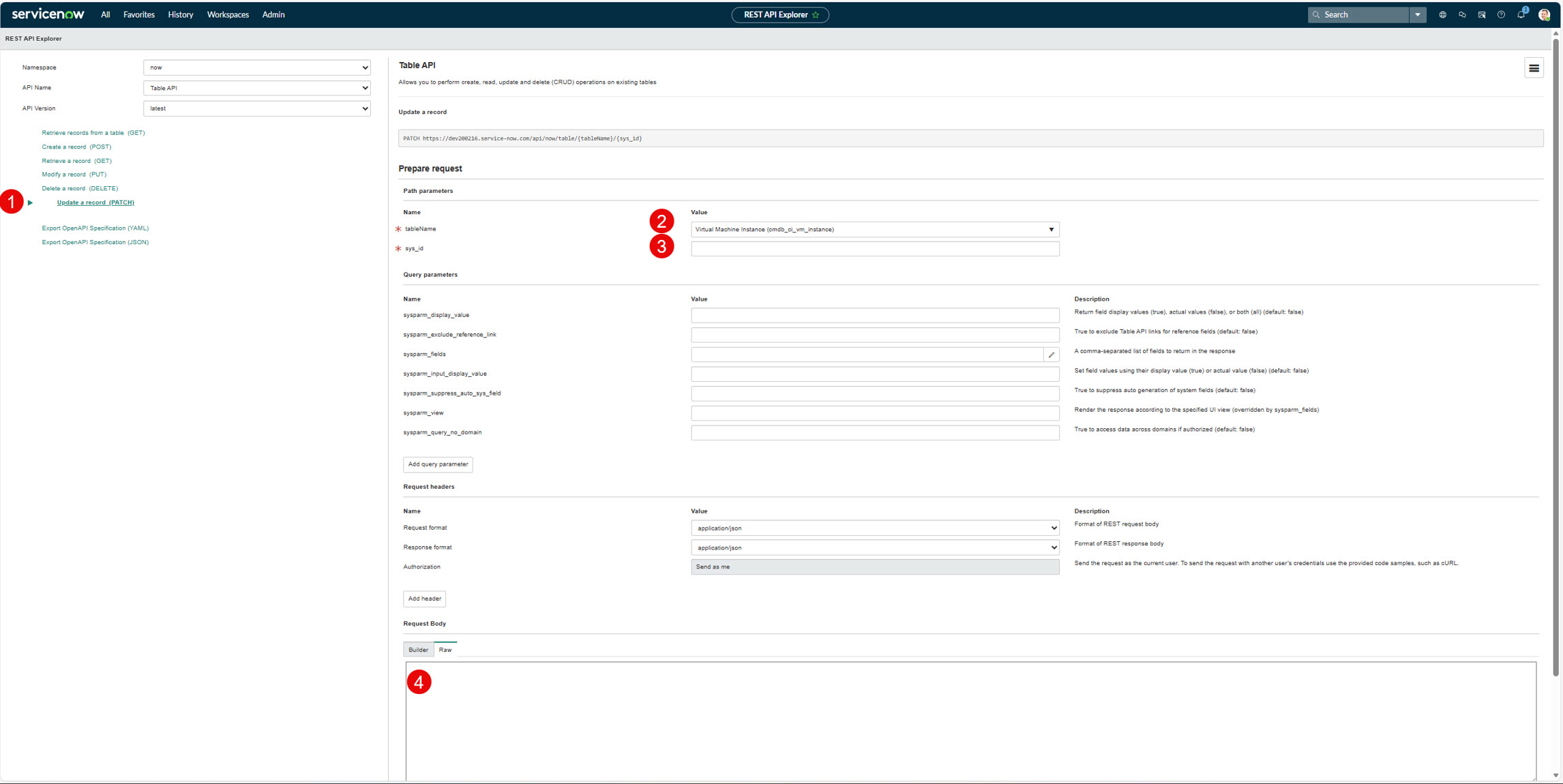Click the sysparm_fields input field
Image resolution: width=1563 pixels, height=784 pixels.
click(x=867, y=355)
